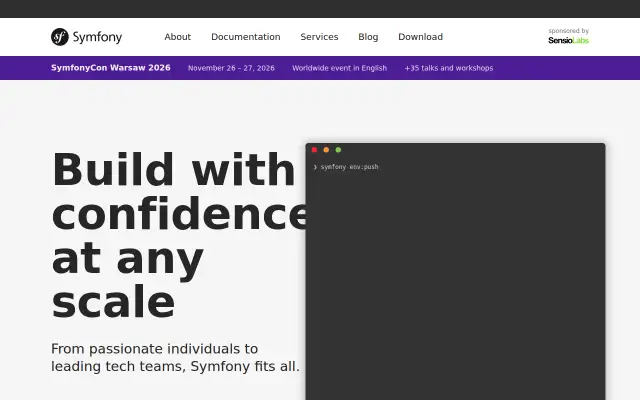Click the "symfony env:push" terminal command
Screen dimensions: 640x400
pyautogui.click(x=349, y=167)
